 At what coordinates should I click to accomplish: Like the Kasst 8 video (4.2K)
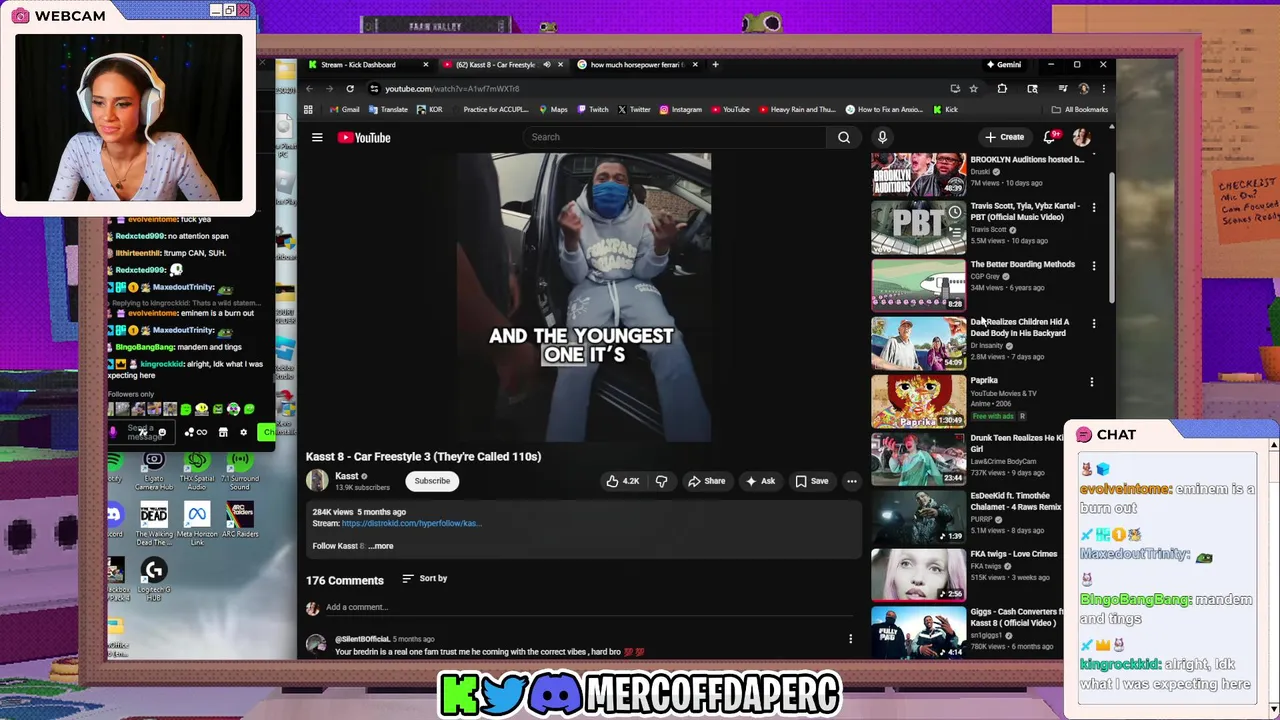pos(622,481)
